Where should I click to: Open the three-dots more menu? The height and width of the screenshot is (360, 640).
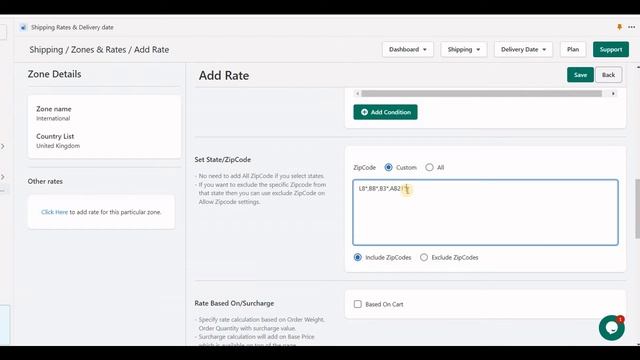coord(631,27)
